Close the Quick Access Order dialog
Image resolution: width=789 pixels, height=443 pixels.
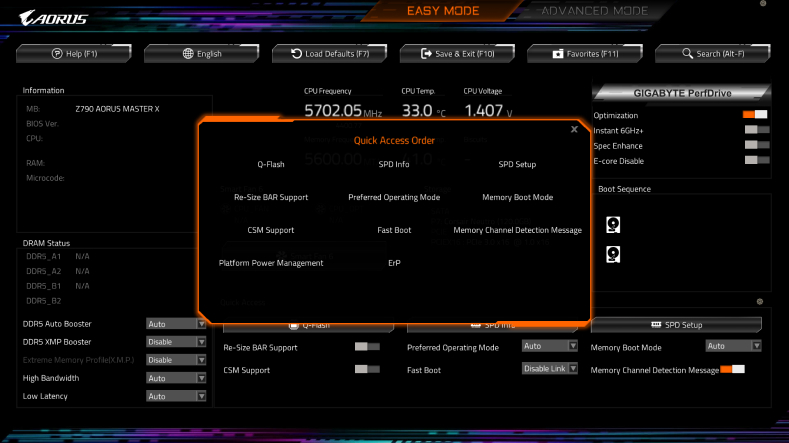click(574, 129)
